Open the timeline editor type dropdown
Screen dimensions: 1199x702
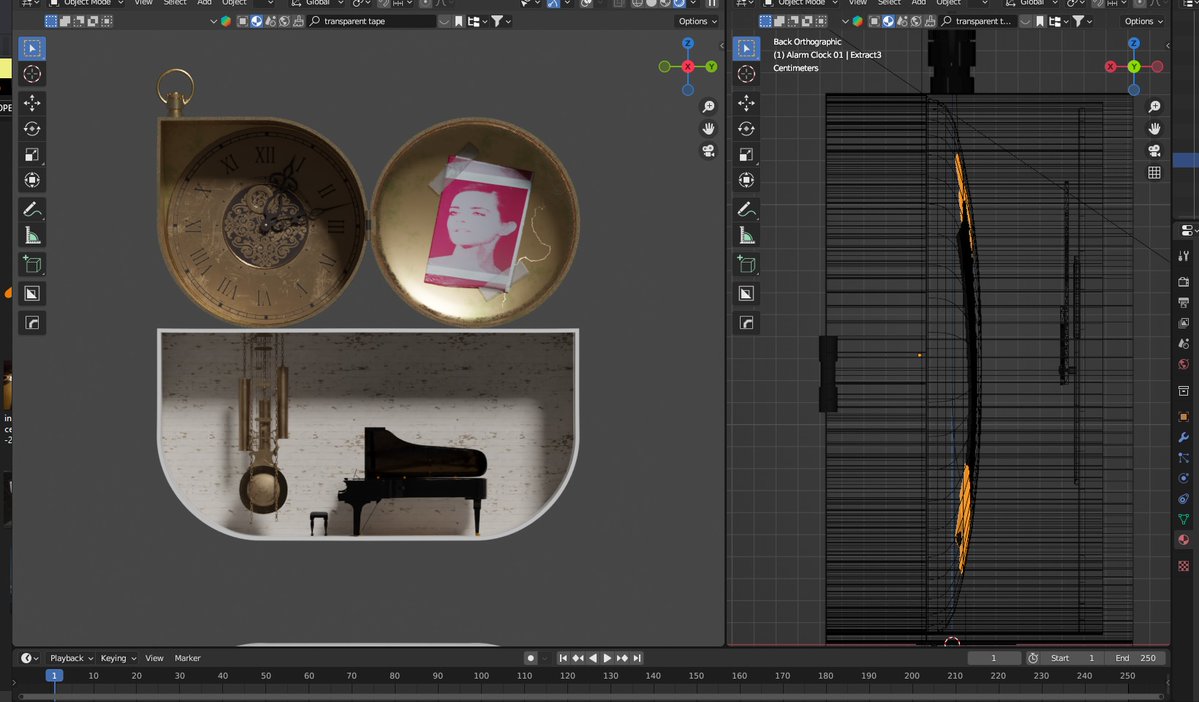[x=29, y=658]
